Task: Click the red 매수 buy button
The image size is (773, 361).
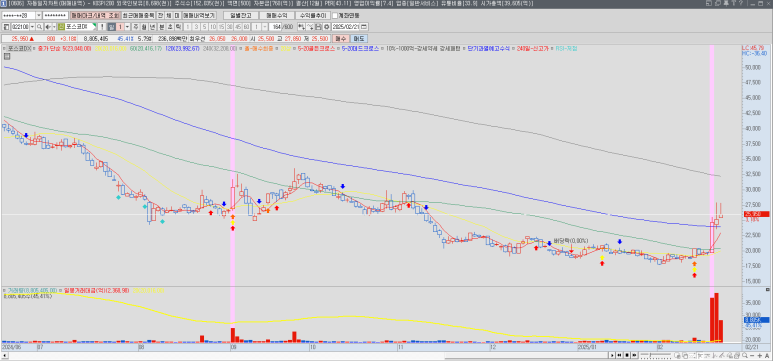Action: [341, 38]
